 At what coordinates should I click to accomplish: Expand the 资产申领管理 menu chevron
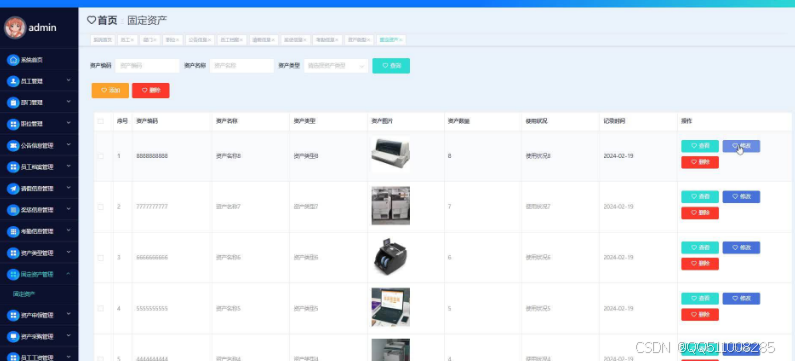pyautogui.click(x=68, y=314)
